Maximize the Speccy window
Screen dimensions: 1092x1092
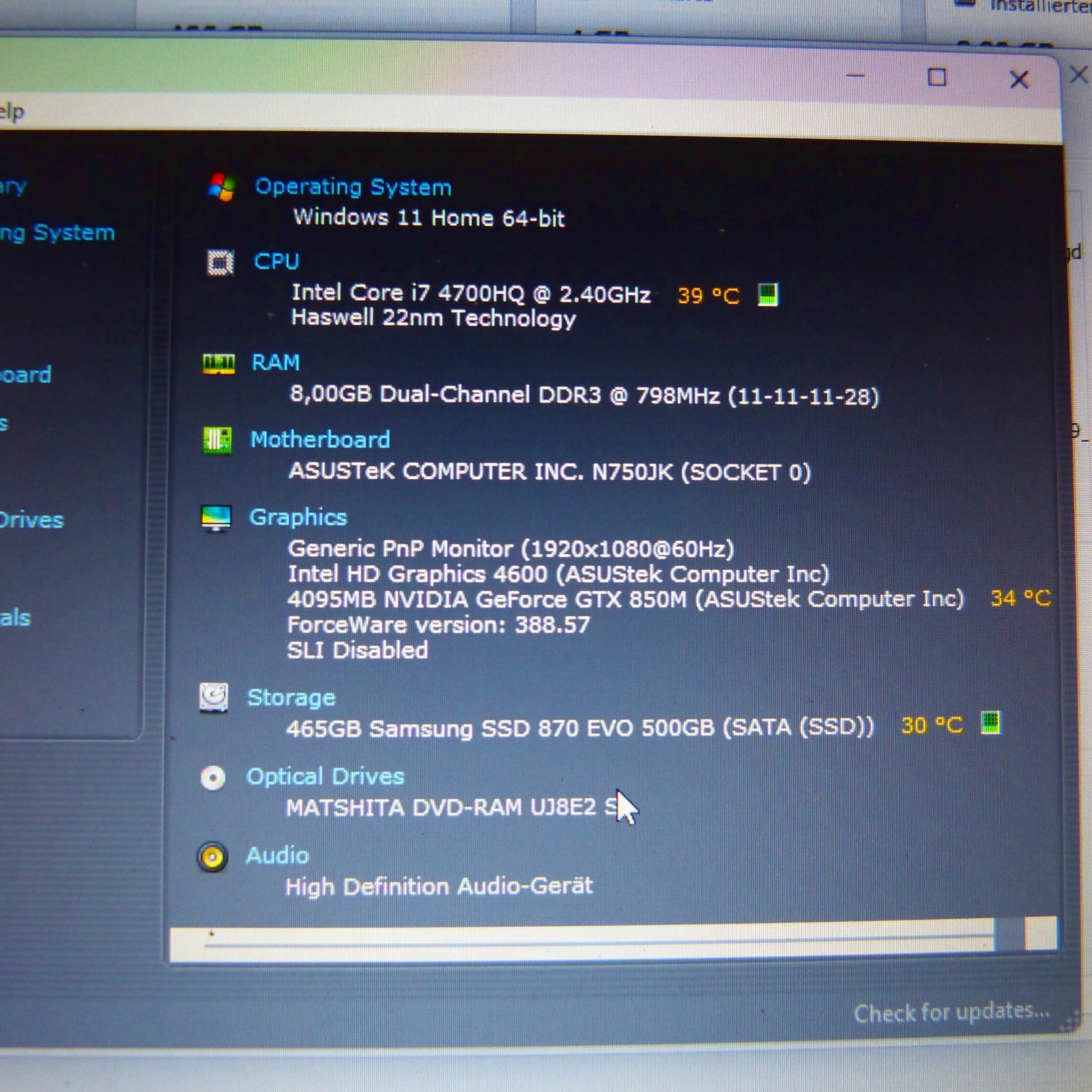937,77
